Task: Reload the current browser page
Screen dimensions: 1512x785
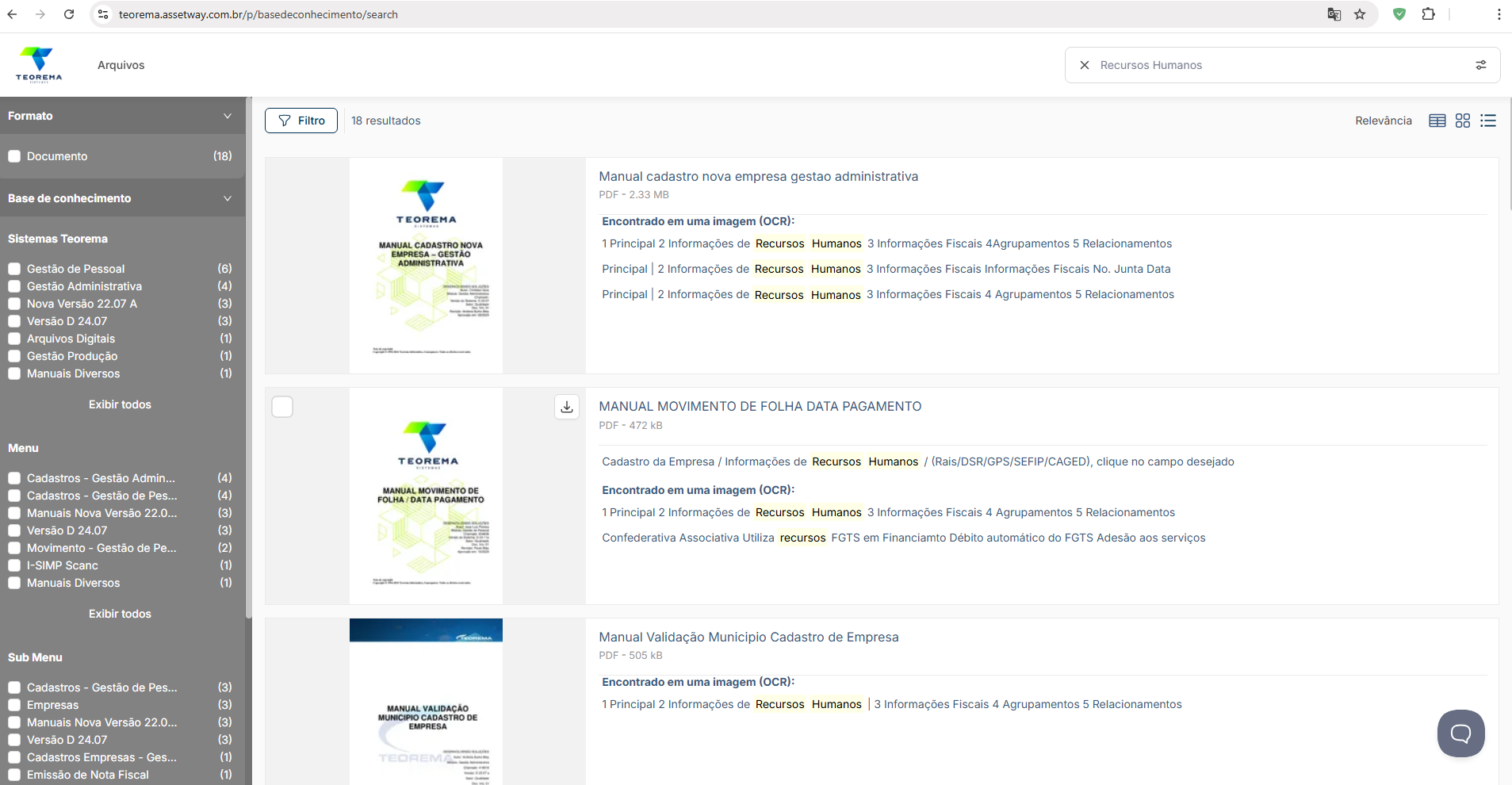Action: point(69,14)
